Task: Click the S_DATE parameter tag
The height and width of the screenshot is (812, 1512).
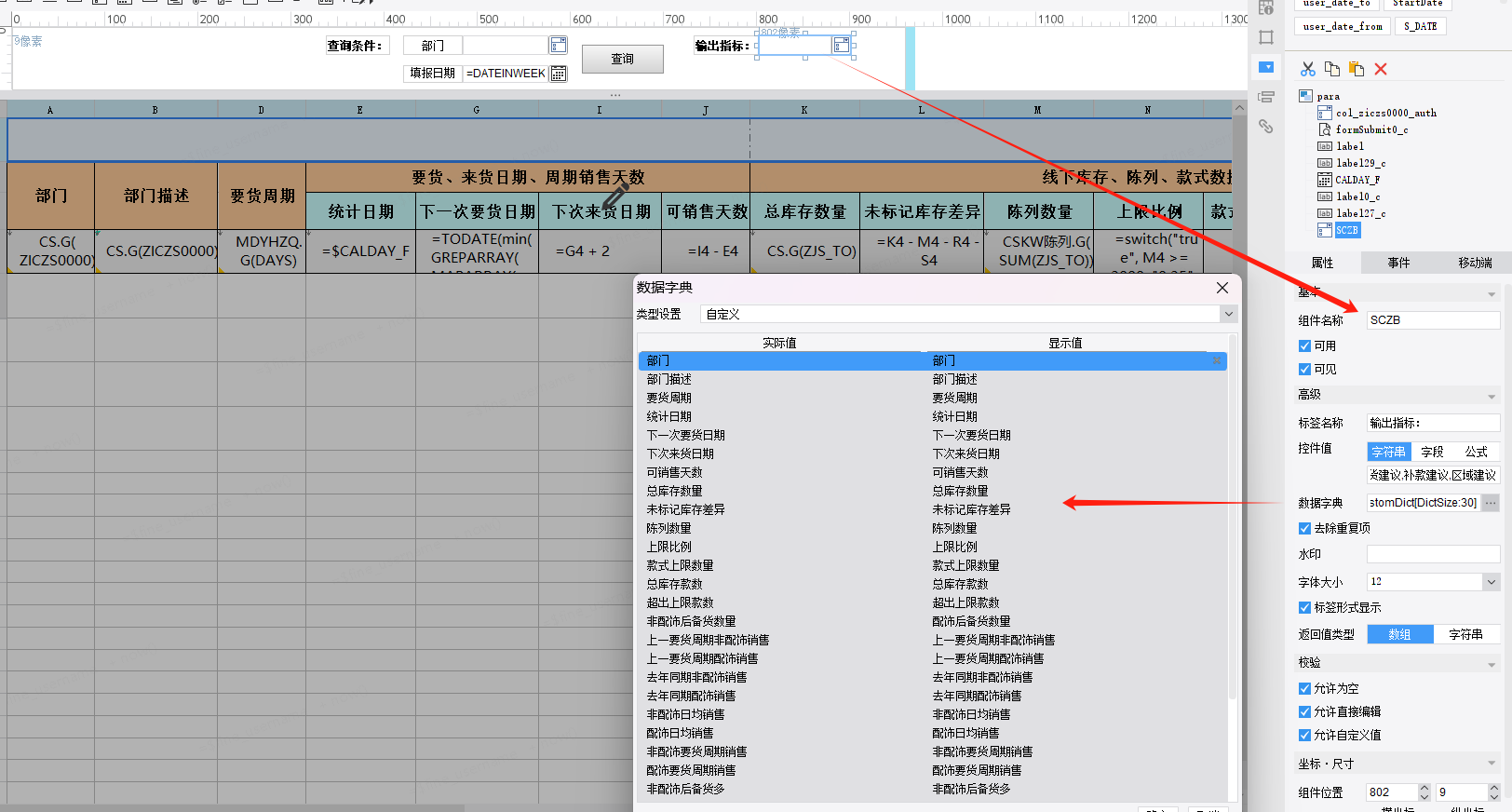Action: [1420, 26]
